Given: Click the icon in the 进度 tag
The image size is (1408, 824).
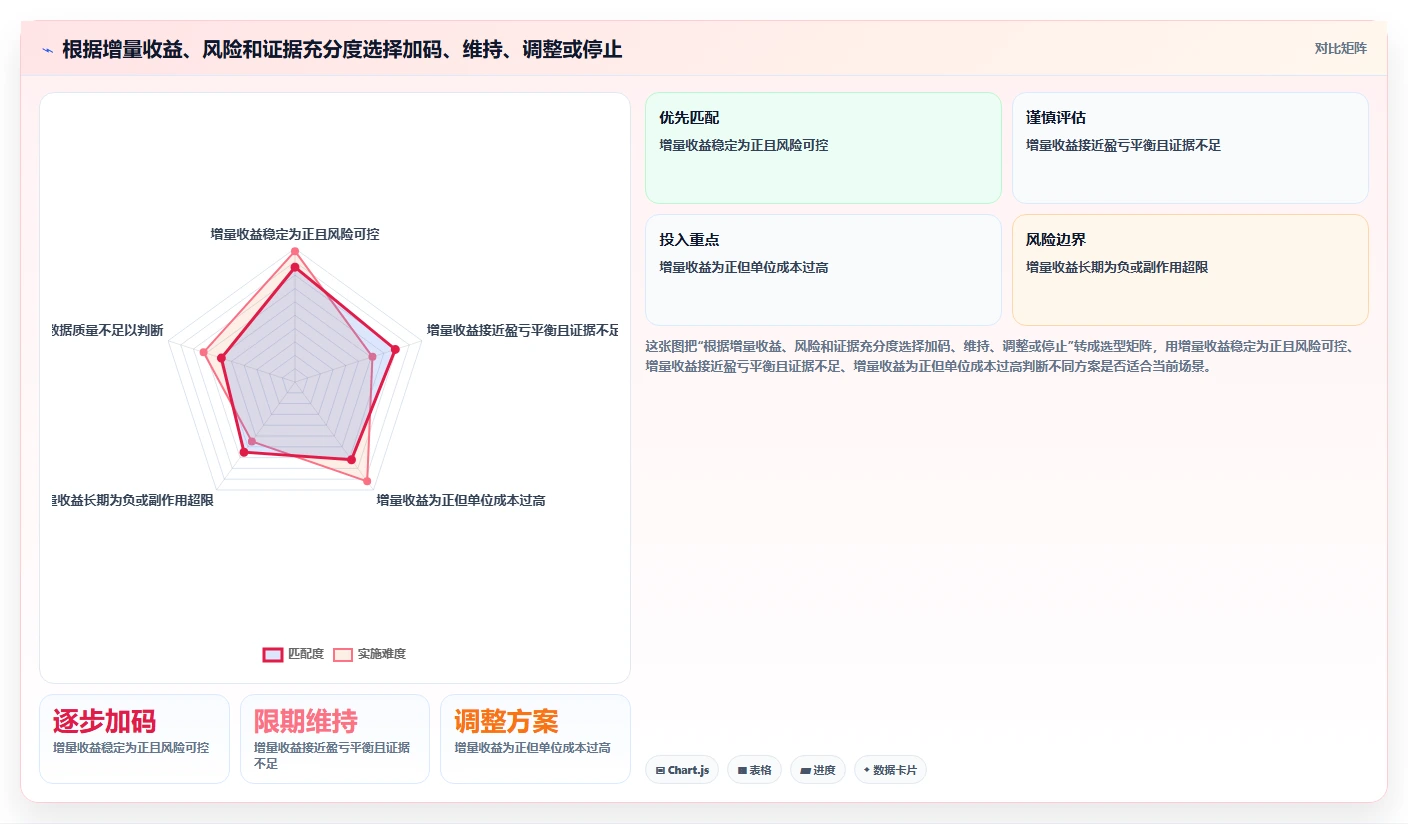Looking at the screenshot, I should click(x=805, y=770).
